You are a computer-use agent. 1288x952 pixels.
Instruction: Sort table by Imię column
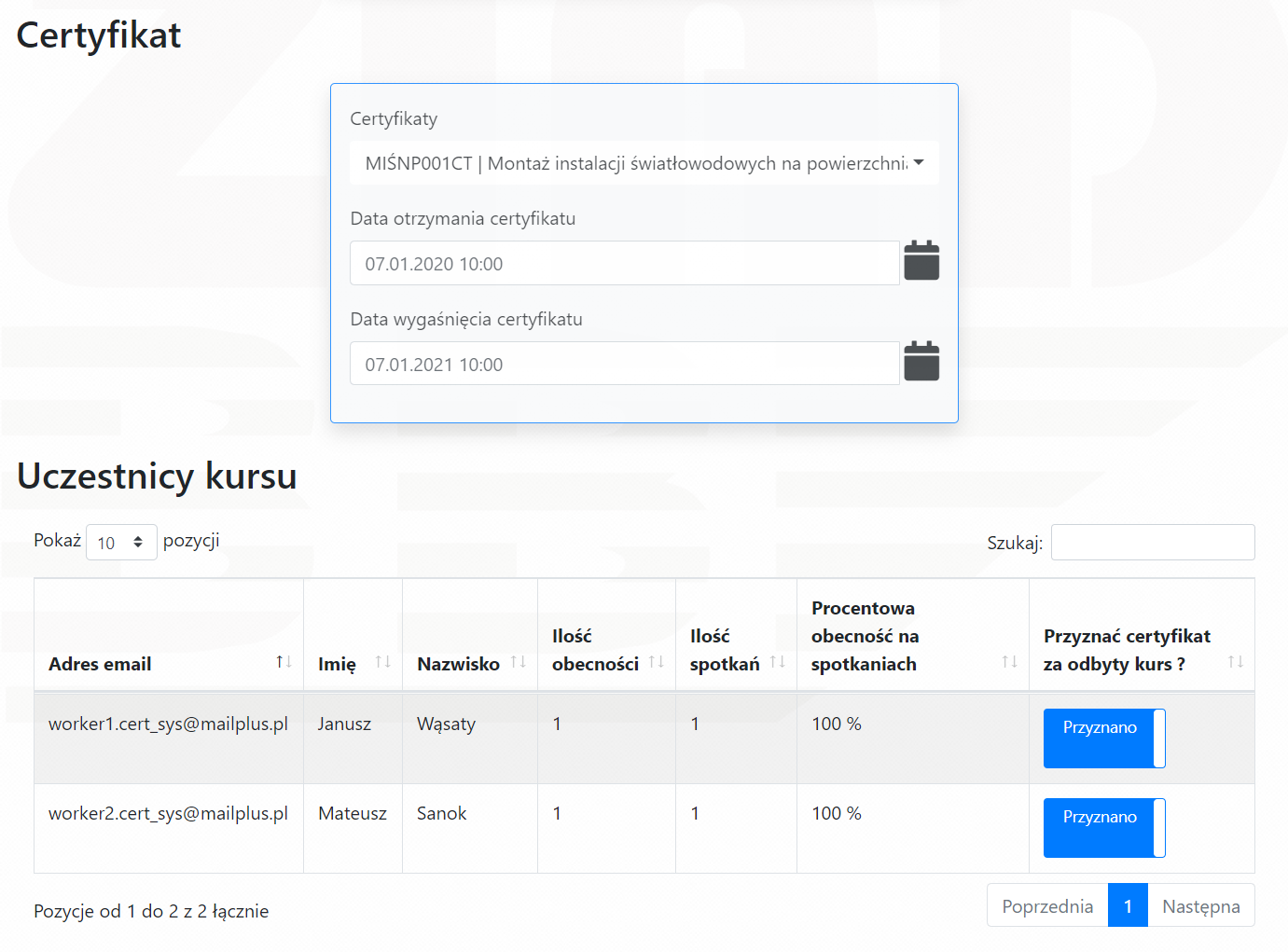[x=353, y=635]
